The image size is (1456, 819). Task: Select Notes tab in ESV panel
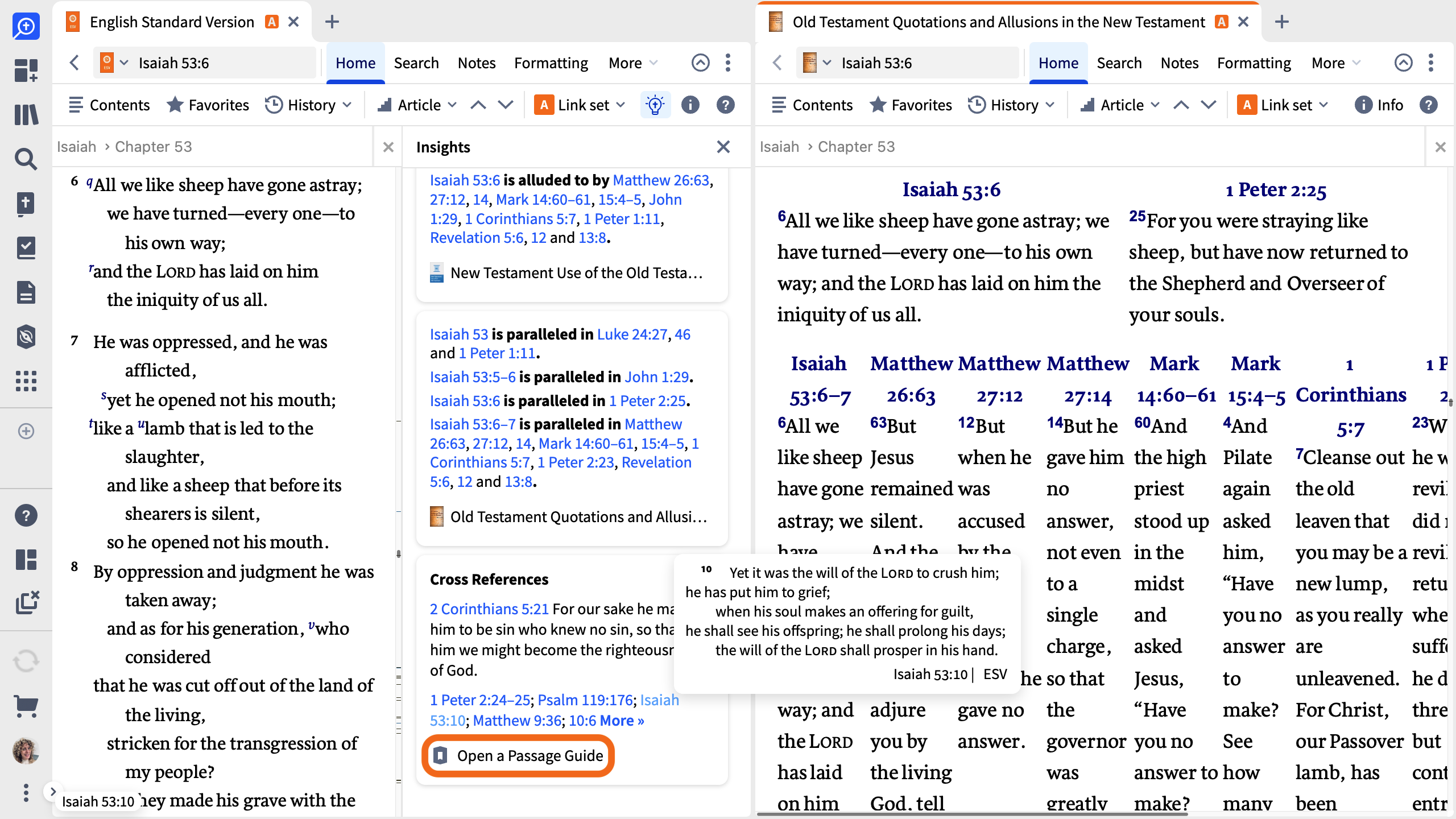coord(477,63)
